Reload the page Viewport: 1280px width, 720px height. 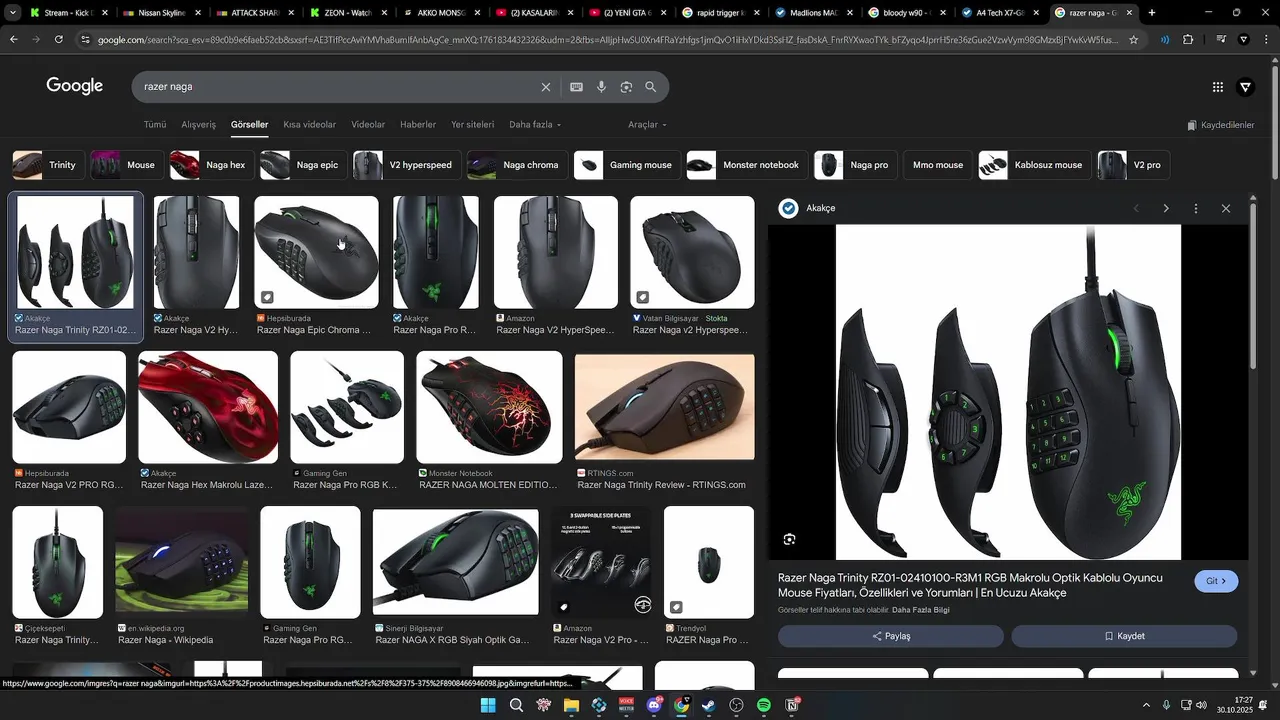point(59,40)
